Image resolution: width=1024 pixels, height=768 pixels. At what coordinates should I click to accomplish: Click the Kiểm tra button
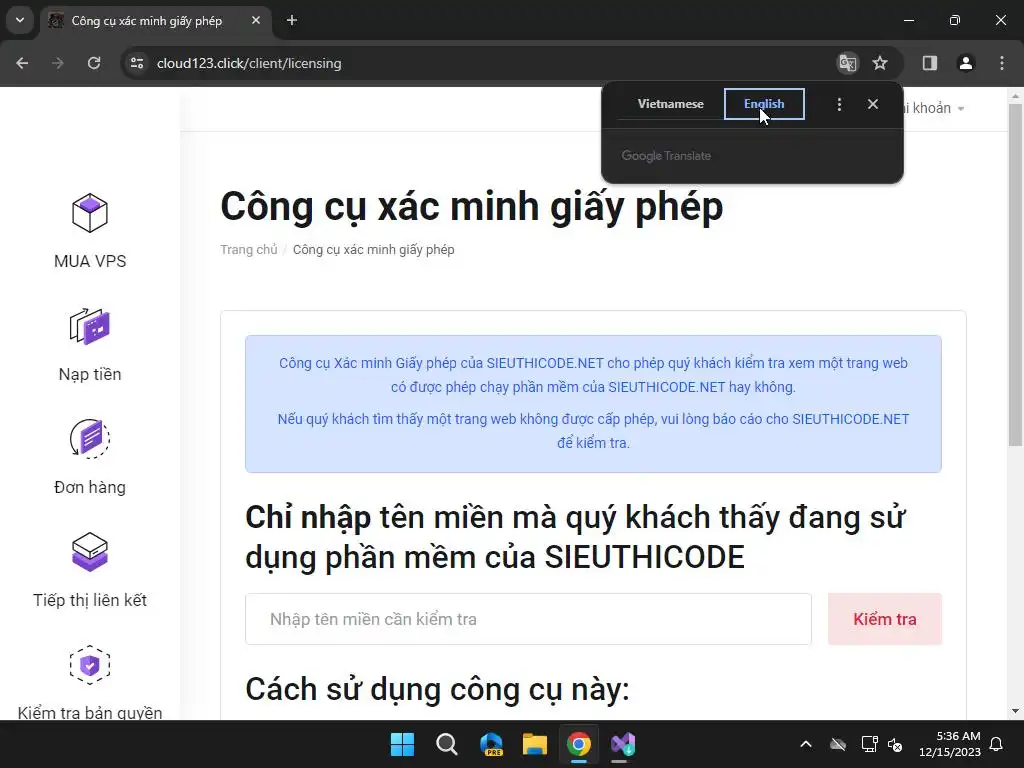885,619
